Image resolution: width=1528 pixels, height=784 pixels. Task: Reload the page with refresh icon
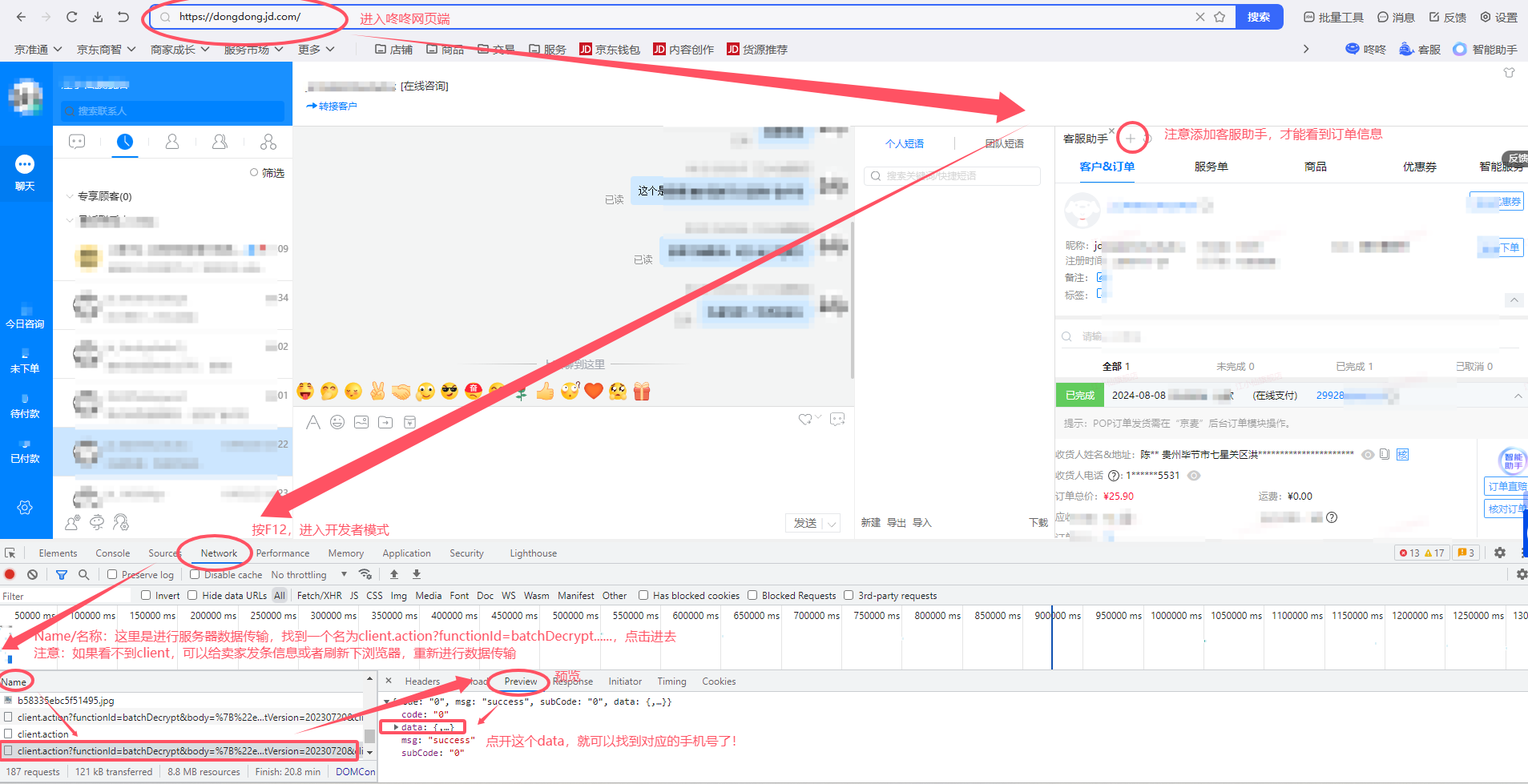tap(71, 17)
